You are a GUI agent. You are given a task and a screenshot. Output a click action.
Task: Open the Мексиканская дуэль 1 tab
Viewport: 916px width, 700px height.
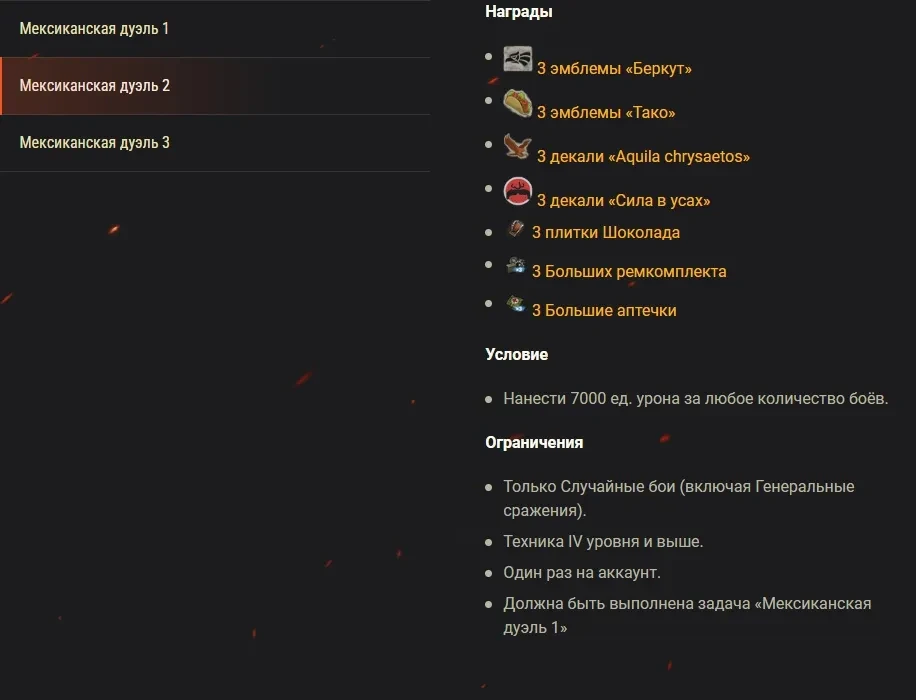tap(94, 29)
